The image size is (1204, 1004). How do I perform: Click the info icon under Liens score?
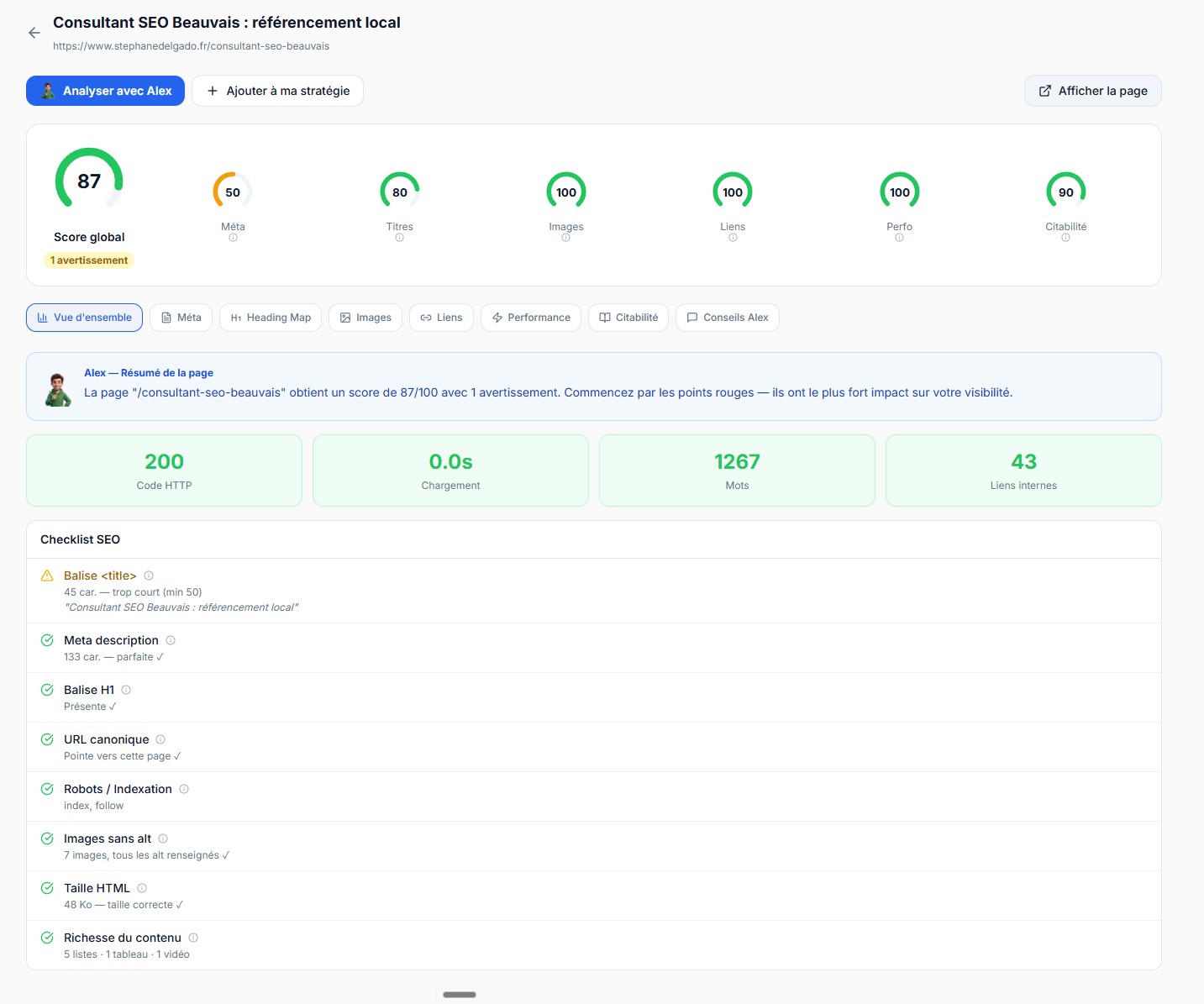click(x=733, y=238)
